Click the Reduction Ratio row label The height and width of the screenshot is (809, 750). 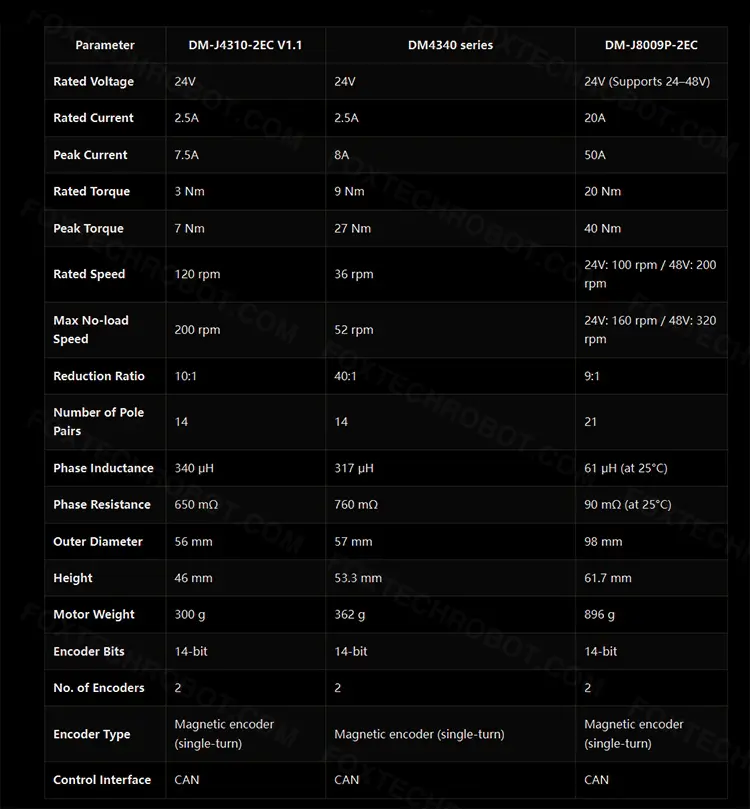tap(99, 376)
